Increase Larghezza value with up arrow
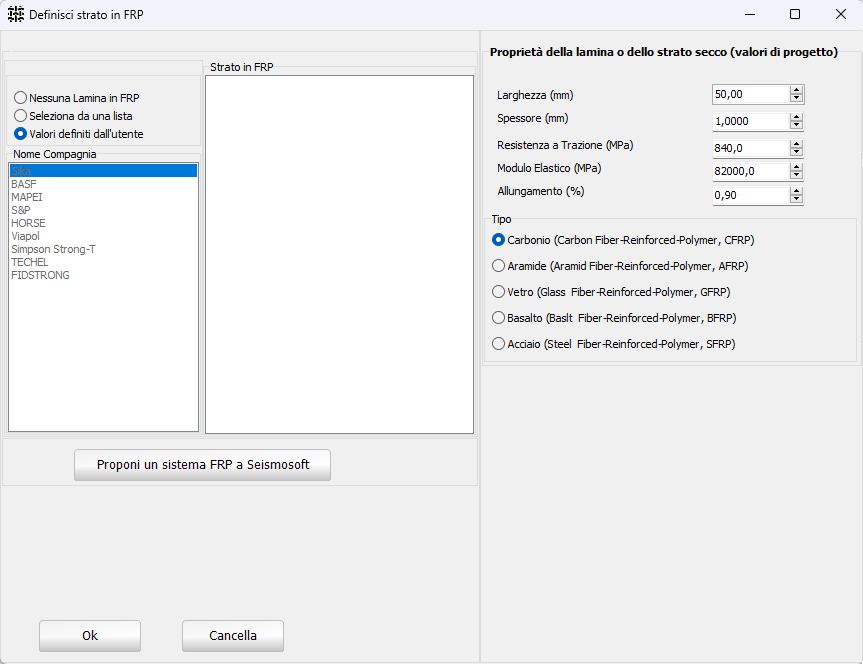Screen dimensions: 863x664 tap(796, 90)
